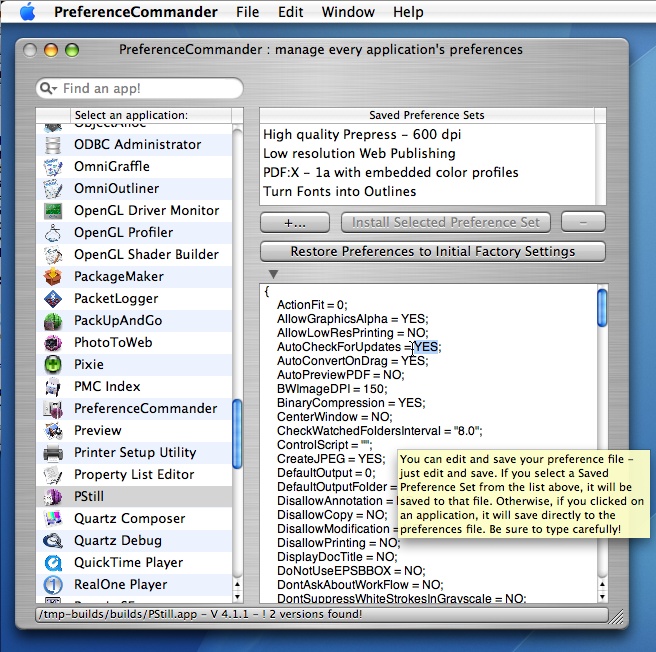This screenshot has width=656, height=652.
Task: Click the CheckWatchedFoldersInterval = "8.0" line
Action: [x=379, y=431]
